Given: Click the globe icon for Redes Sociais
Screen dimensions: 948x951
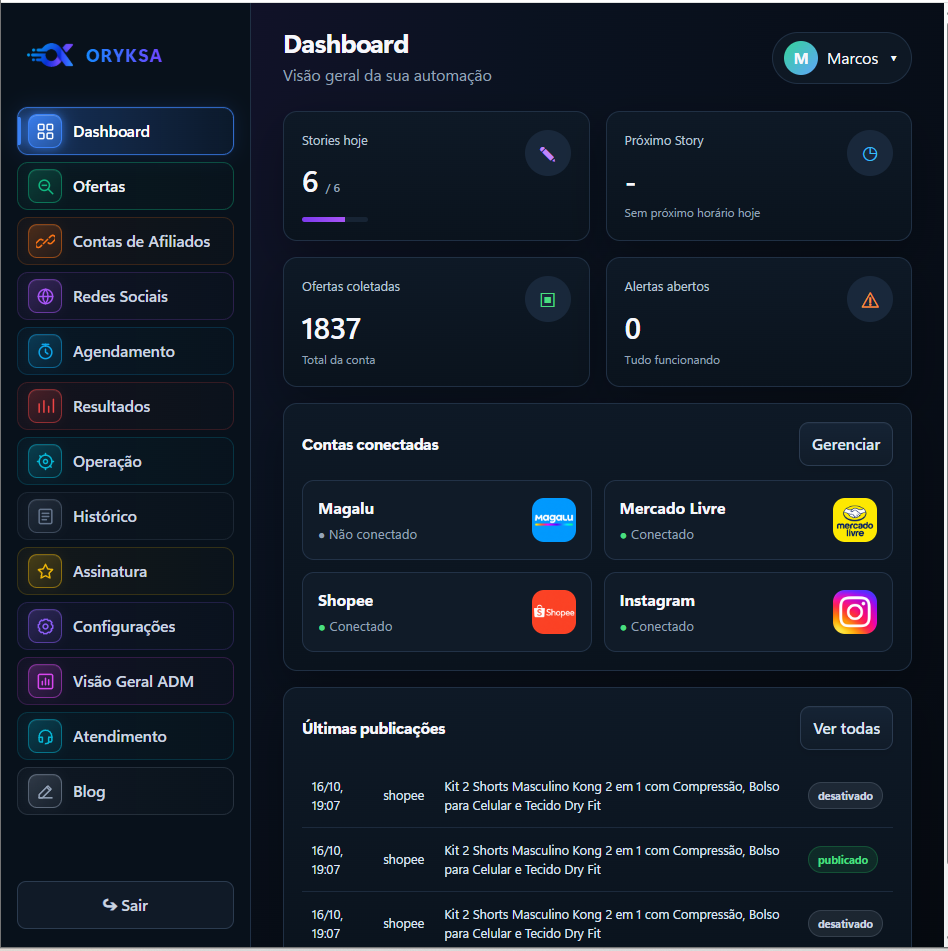Looking at the screenshot, I should 45,296.
